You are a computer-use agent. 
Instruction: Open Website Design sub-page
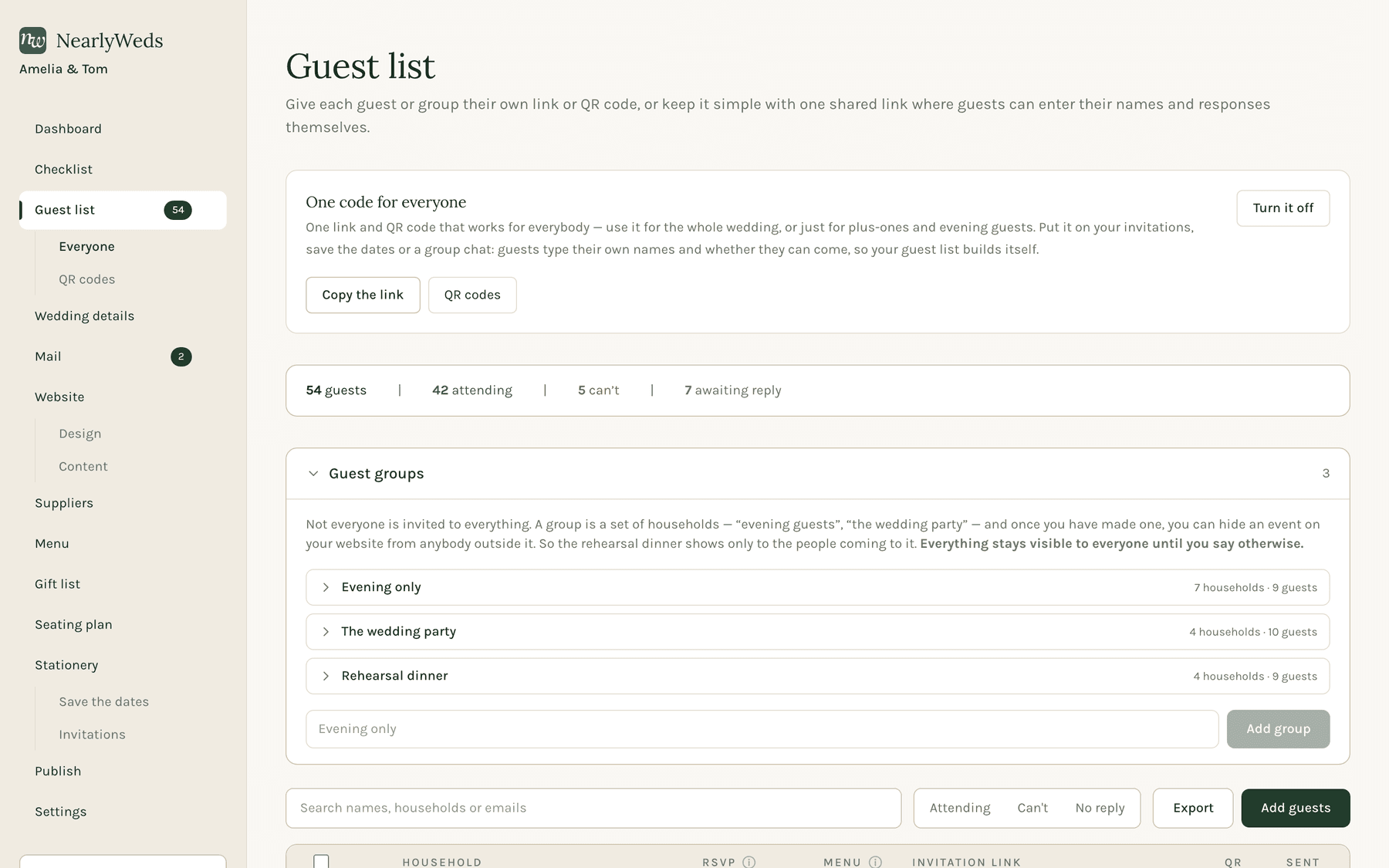pos(79,434)
